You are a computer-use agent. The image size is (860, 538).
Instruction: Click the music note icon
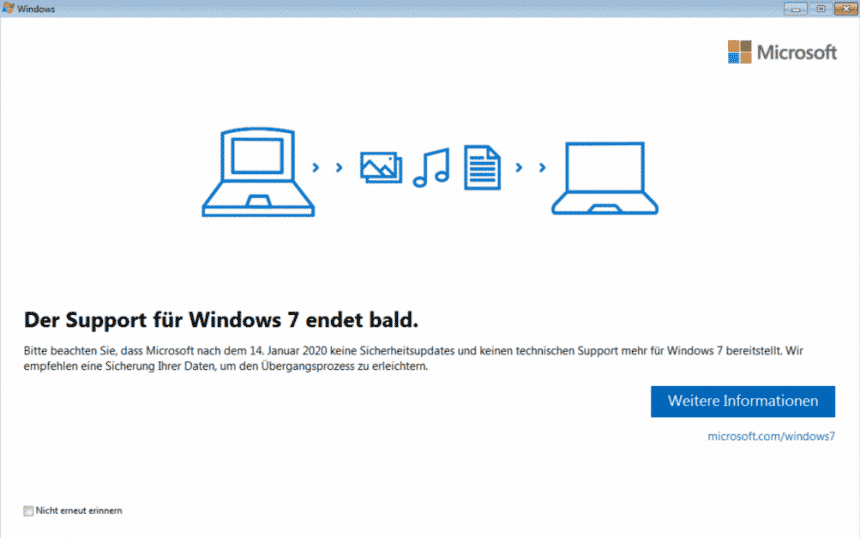tap(432, 167)
